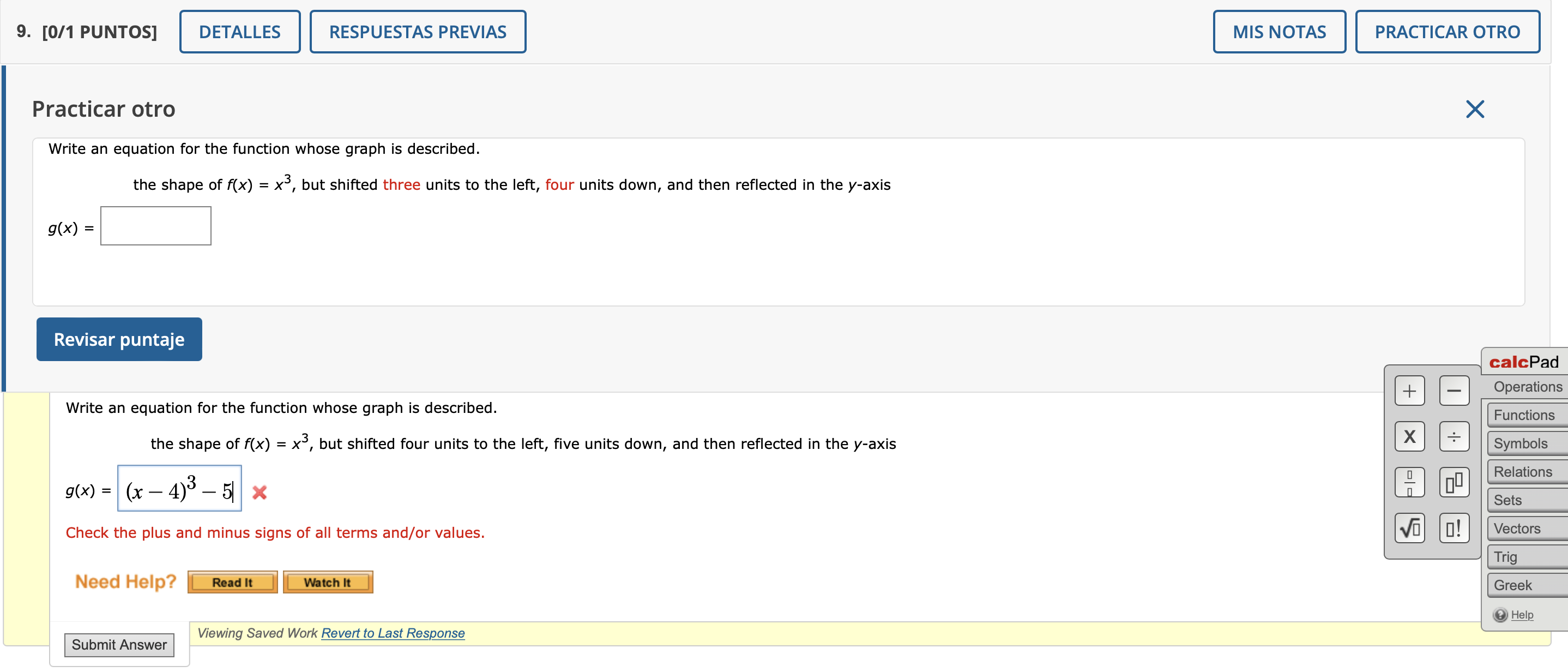Insert an exponent using calcPad
Viewport: 1568px width, 672px height.
pos(1455,482)
